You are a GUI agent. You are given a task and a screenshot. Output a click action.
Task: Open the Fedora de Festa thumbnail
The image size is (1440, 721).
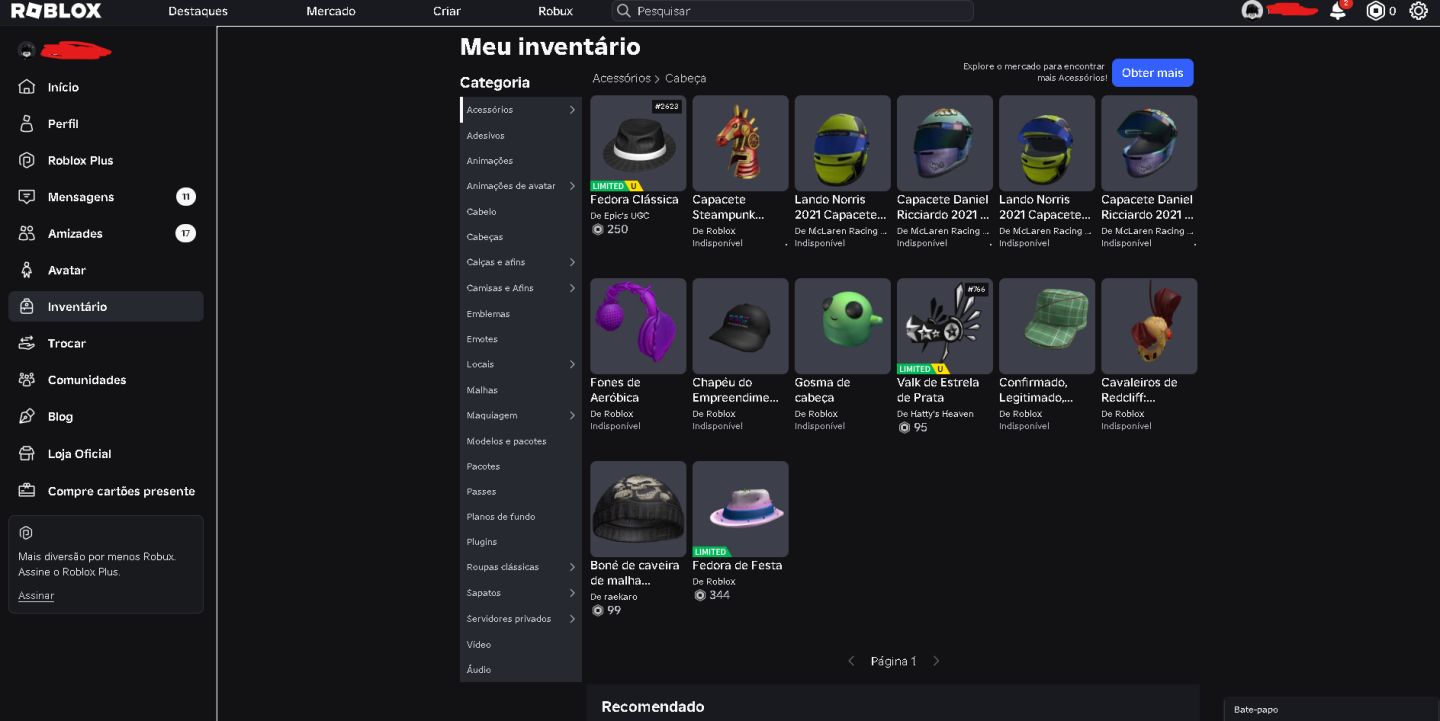[x=740, y=509]
